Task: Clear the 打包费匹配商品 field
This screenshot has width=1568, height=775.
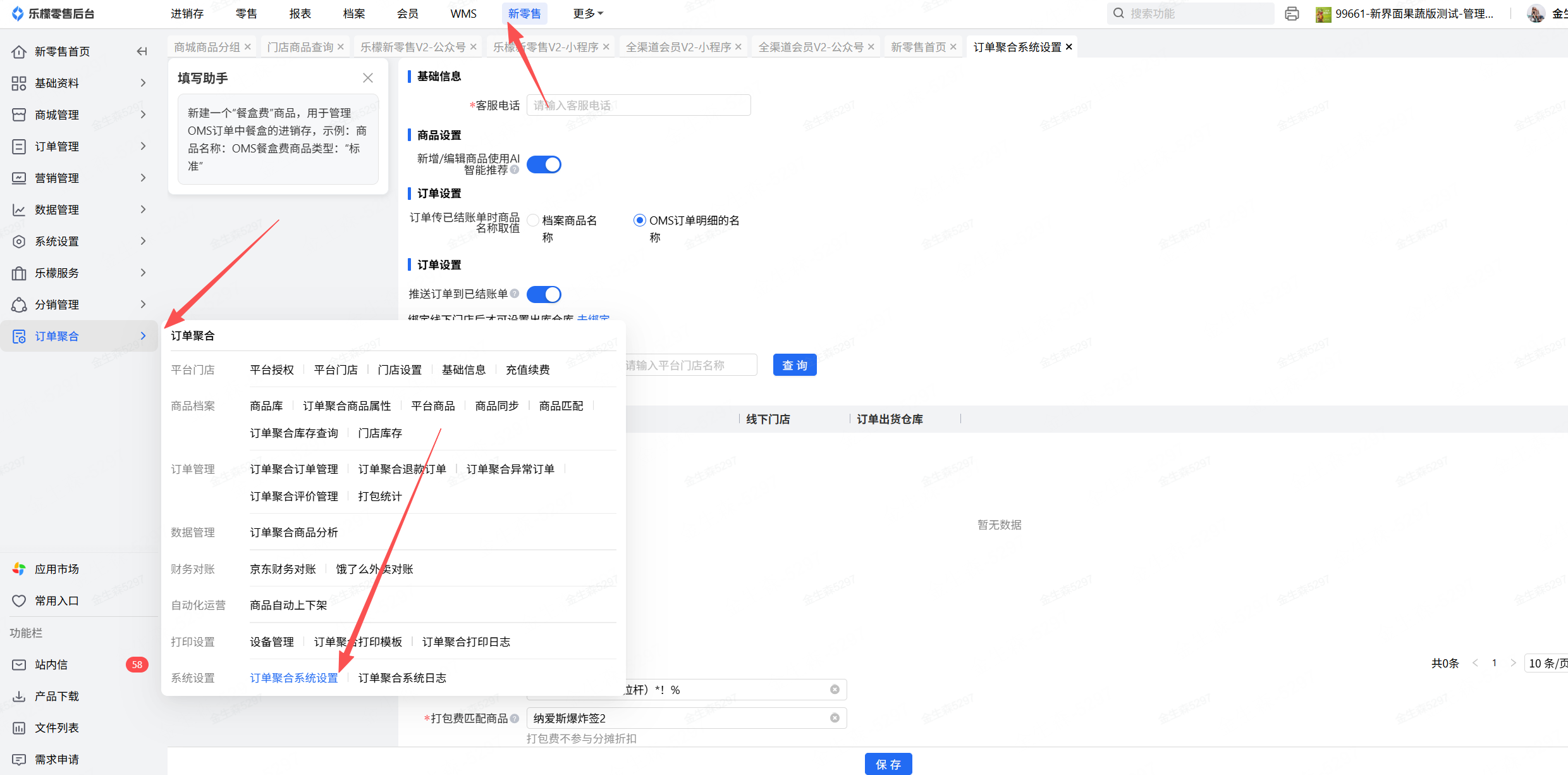Action: click(835, 718)
